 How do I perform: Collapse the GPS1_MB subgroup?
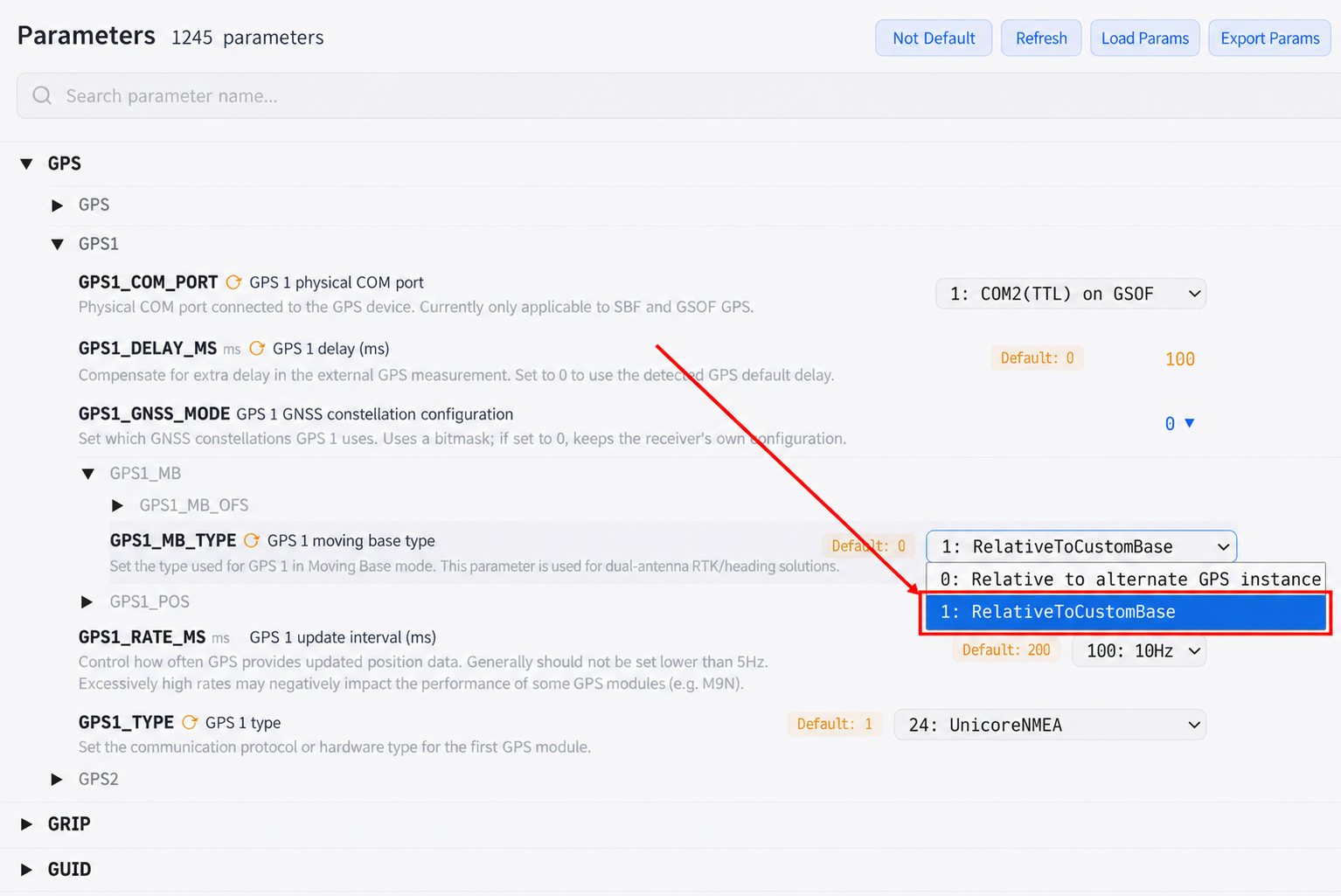click(x=88, y=474)
